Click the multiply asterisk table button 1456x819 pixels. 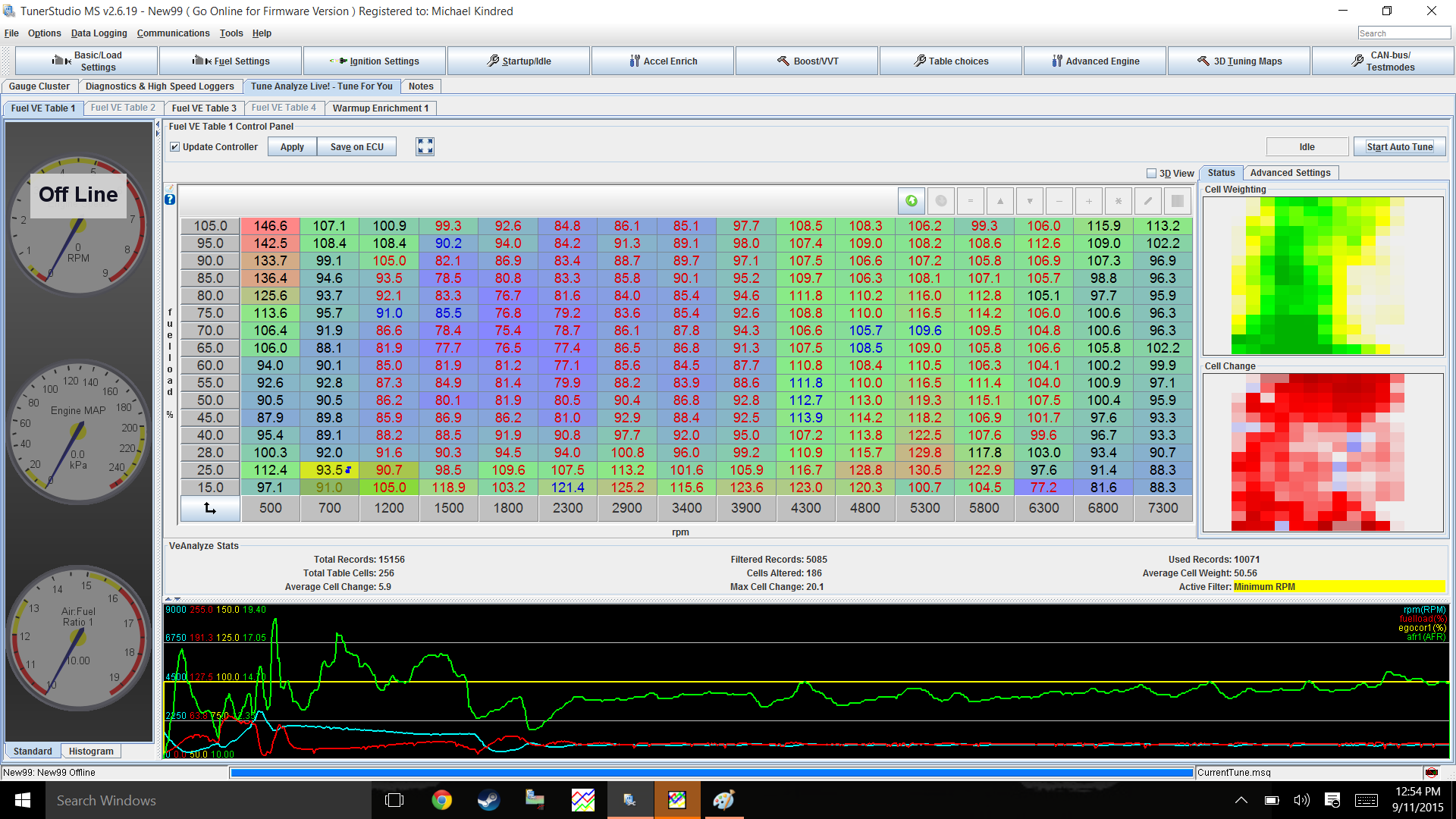pyautogui.click(x=1118, y=201)
